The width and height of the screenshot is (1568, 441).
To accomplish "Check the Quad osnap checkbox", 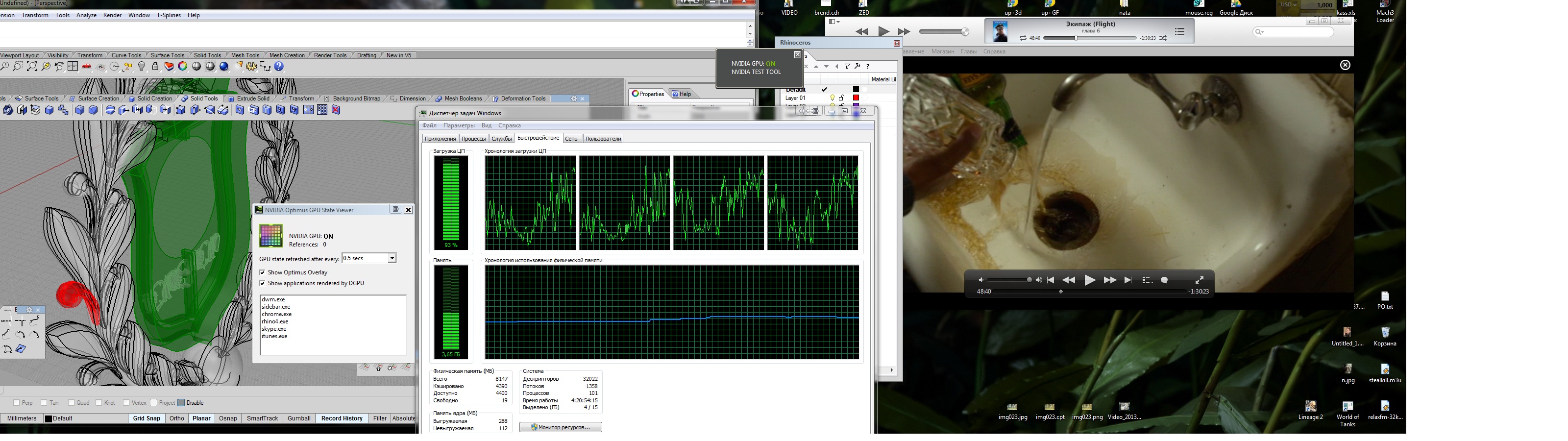I will [x=71, y=403].
